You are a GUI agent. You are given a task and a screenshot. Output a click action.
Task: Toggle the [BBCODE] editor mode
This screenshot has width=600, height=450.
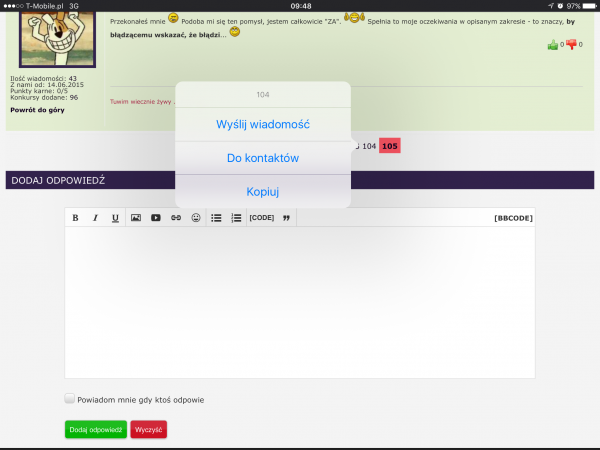click(x=513, y=218)
